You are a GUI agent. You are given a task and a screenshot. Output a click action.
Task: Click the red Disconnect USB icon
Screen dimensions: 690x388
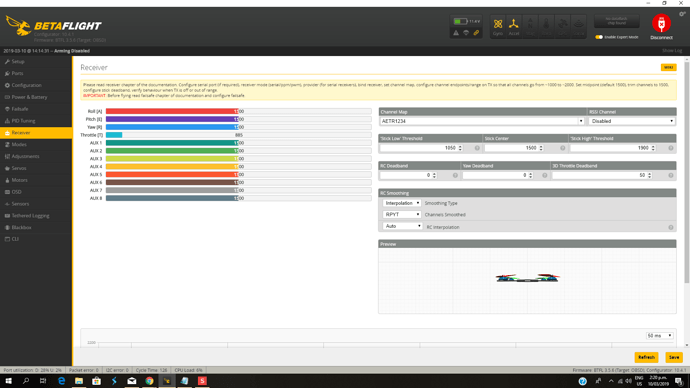[661, 23]
